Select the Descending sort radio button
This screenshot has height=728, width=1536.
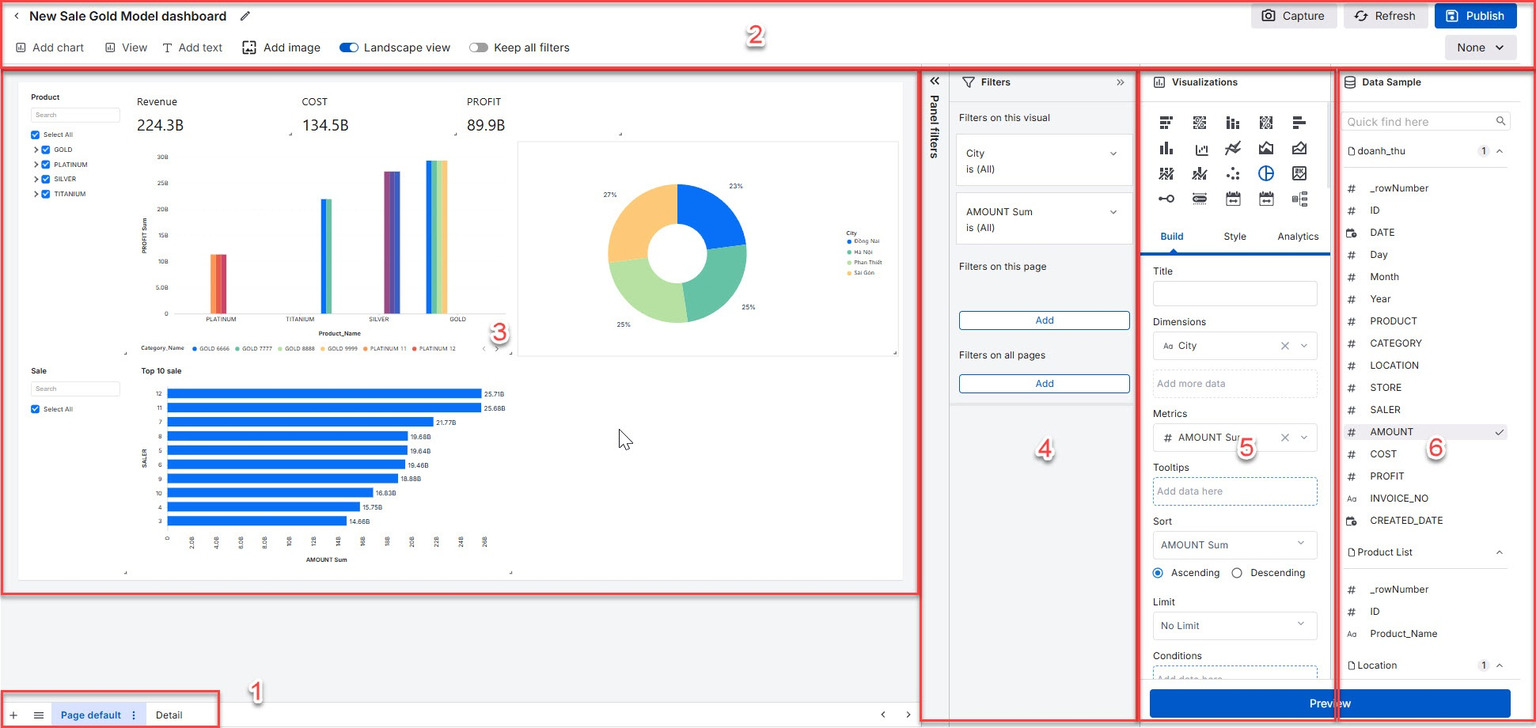1237,573
